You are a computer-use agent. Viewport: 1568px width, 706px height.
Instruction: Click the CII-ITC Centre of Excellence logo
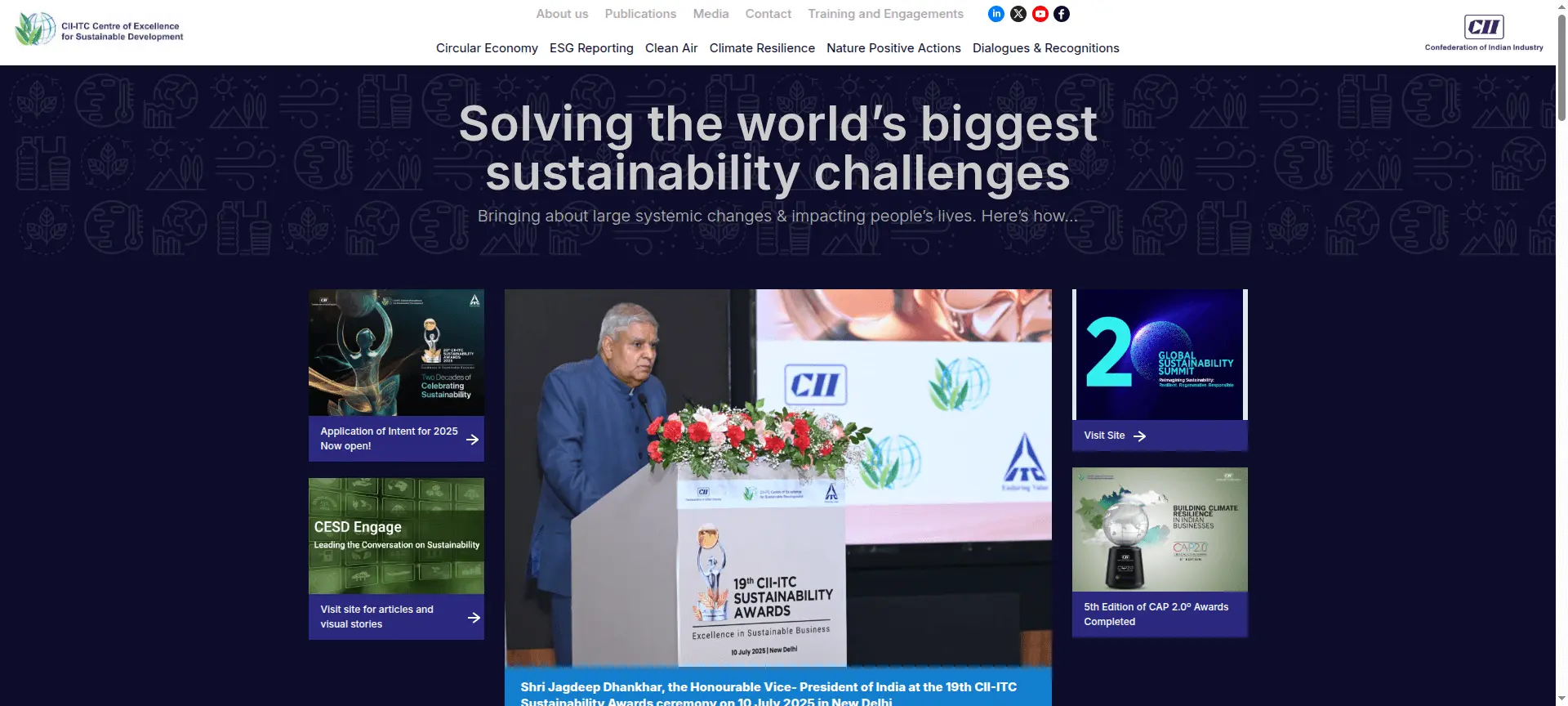[99, 30]
